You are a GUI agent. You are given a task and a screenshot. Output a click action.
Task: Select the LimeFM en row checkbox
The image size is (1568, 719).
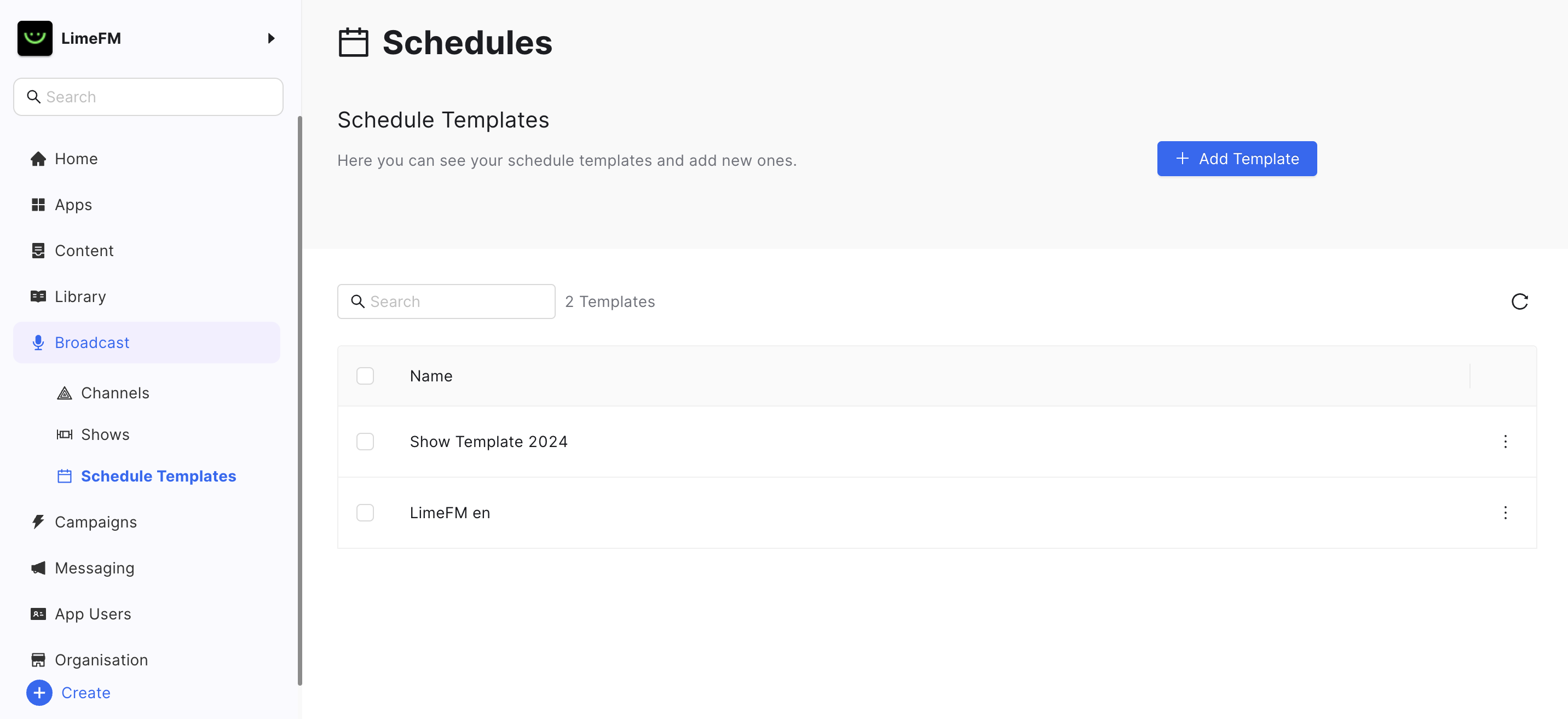click(365, 513)
